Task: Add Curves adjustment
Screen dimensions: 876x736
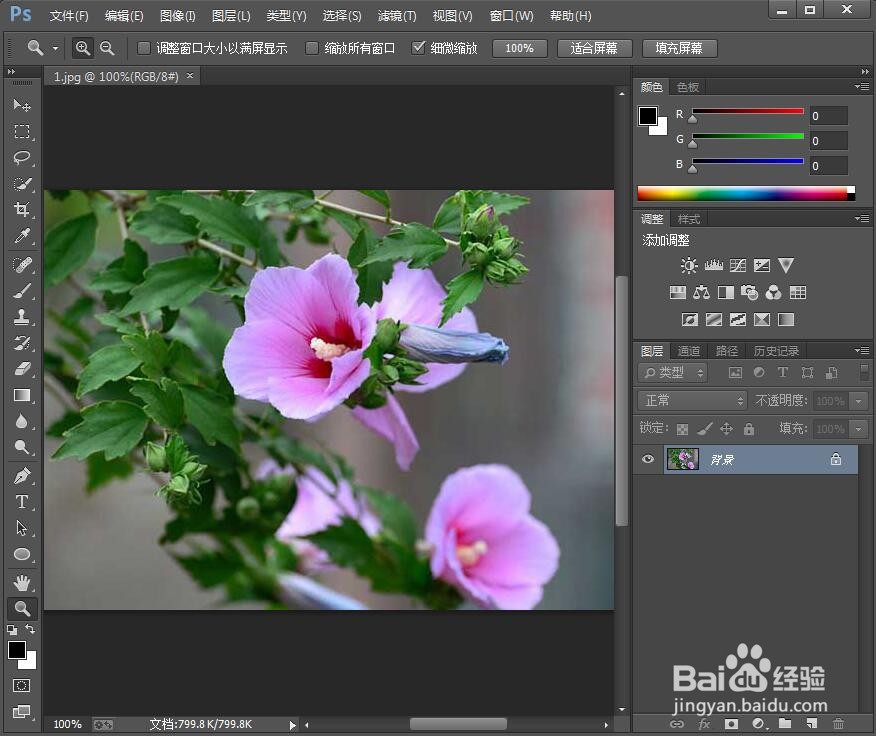Action: (x=737, y=265)
